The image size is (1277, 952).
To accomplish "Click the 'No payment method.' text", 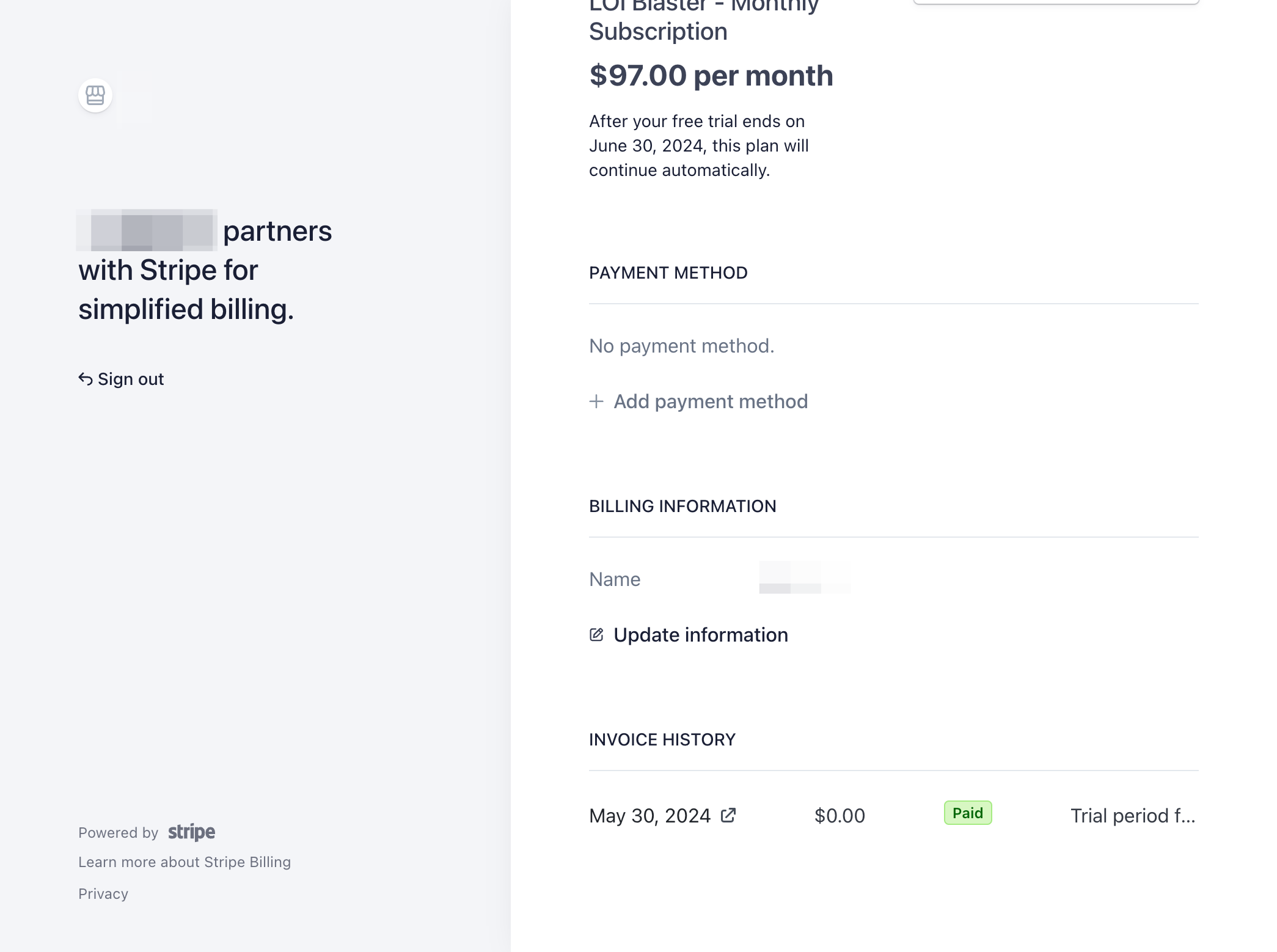I will [x=681, y=346].
